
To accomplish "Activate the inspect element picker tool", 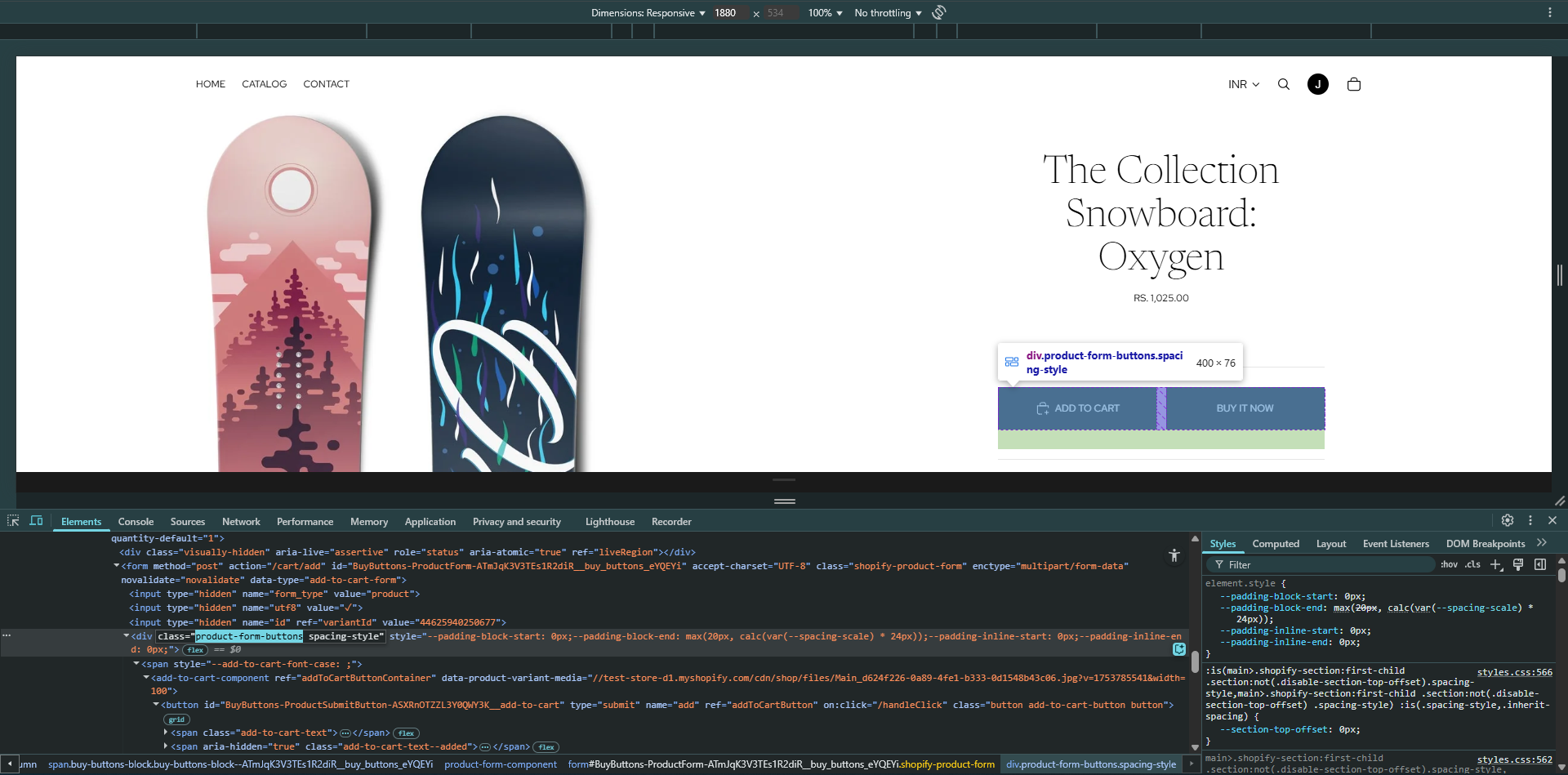I will coord(13,521).
